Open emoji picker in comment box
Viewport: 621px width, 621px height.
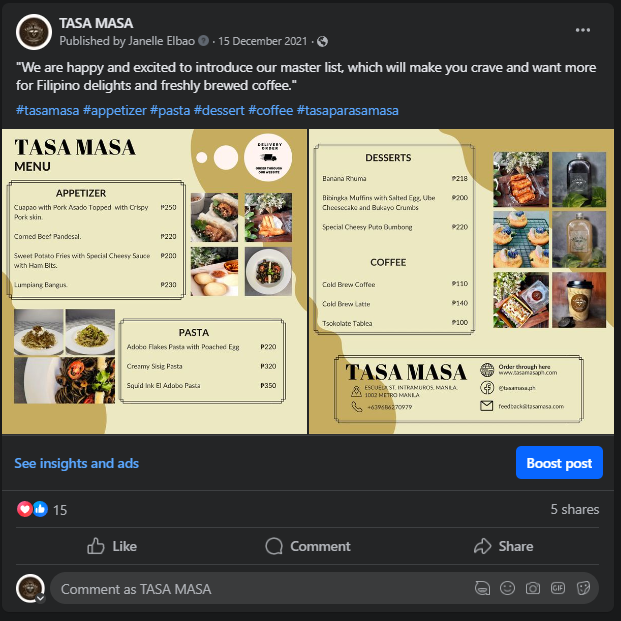tap(507, 588)
